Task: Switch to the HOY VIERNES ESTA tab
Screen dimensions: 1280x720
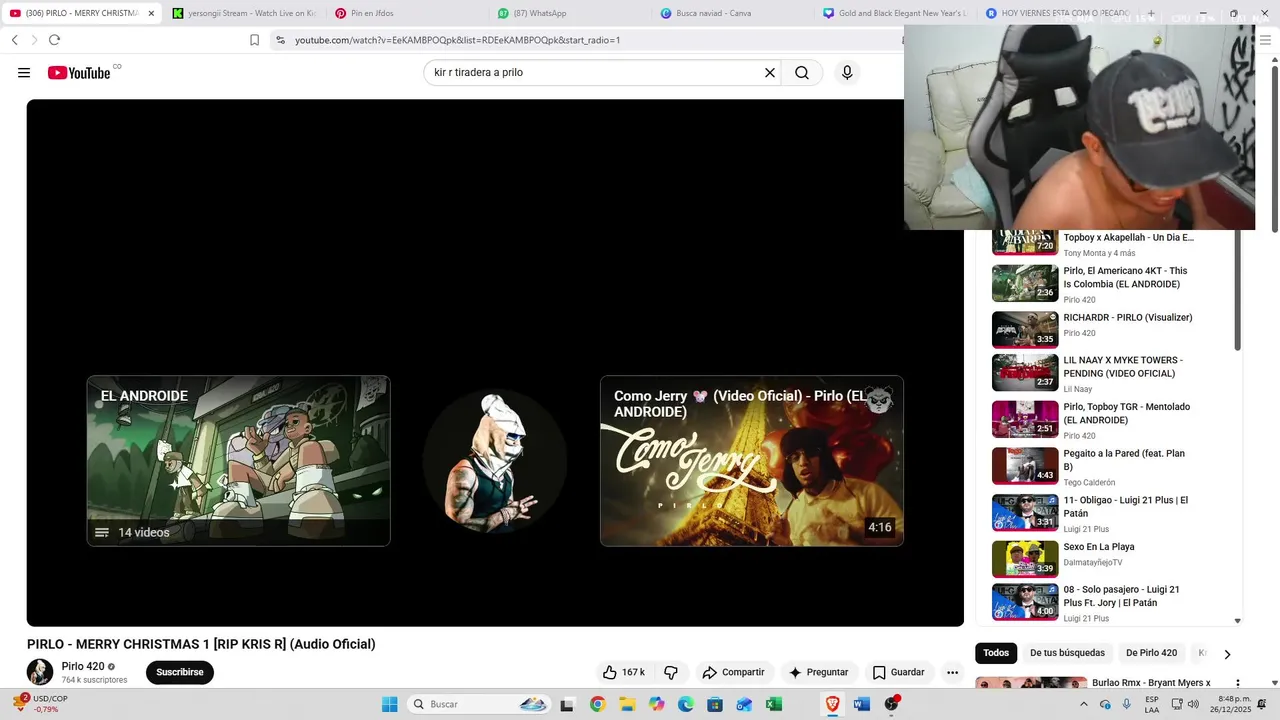Action: pyautogui.click(x=1057, y=13)
